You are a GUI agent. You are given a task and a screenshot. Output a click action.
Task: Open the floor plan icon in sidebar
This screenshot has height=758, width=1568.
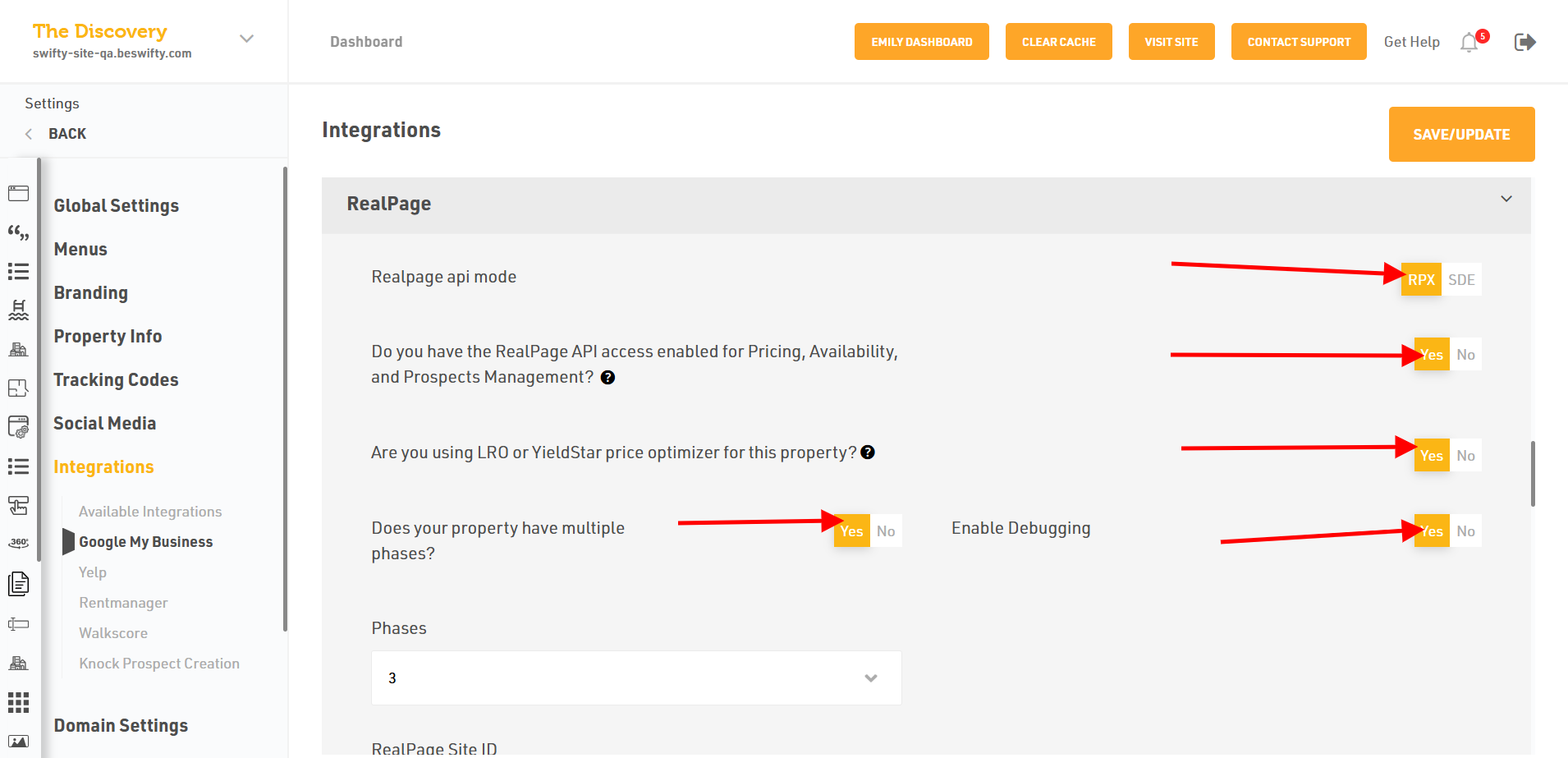coord(18,388)
